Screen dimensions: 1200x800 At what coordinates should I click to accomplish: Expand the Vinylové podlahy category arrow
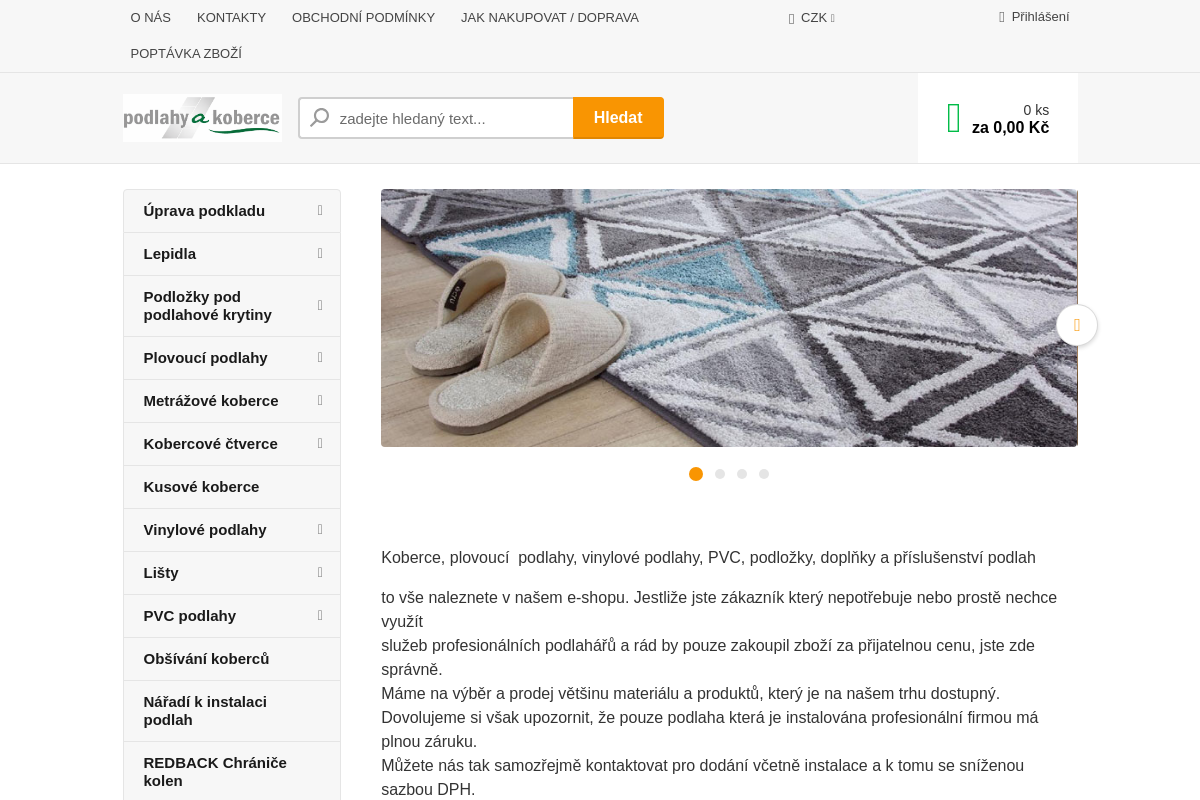(x=320, y=530)
